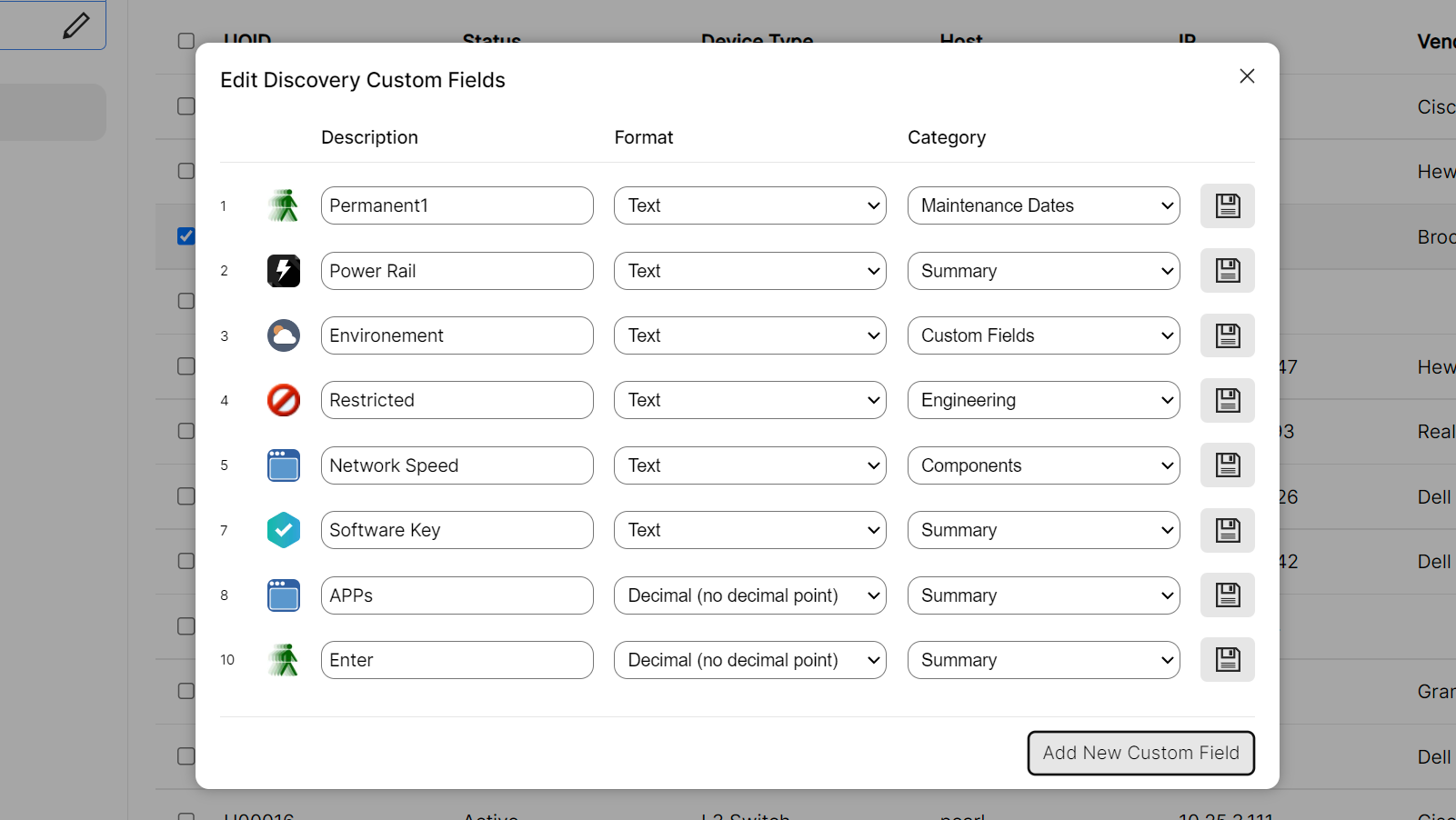1456x820 pixels.
Task: Click the walking man icon for Enter field
Action: (284, 660)
